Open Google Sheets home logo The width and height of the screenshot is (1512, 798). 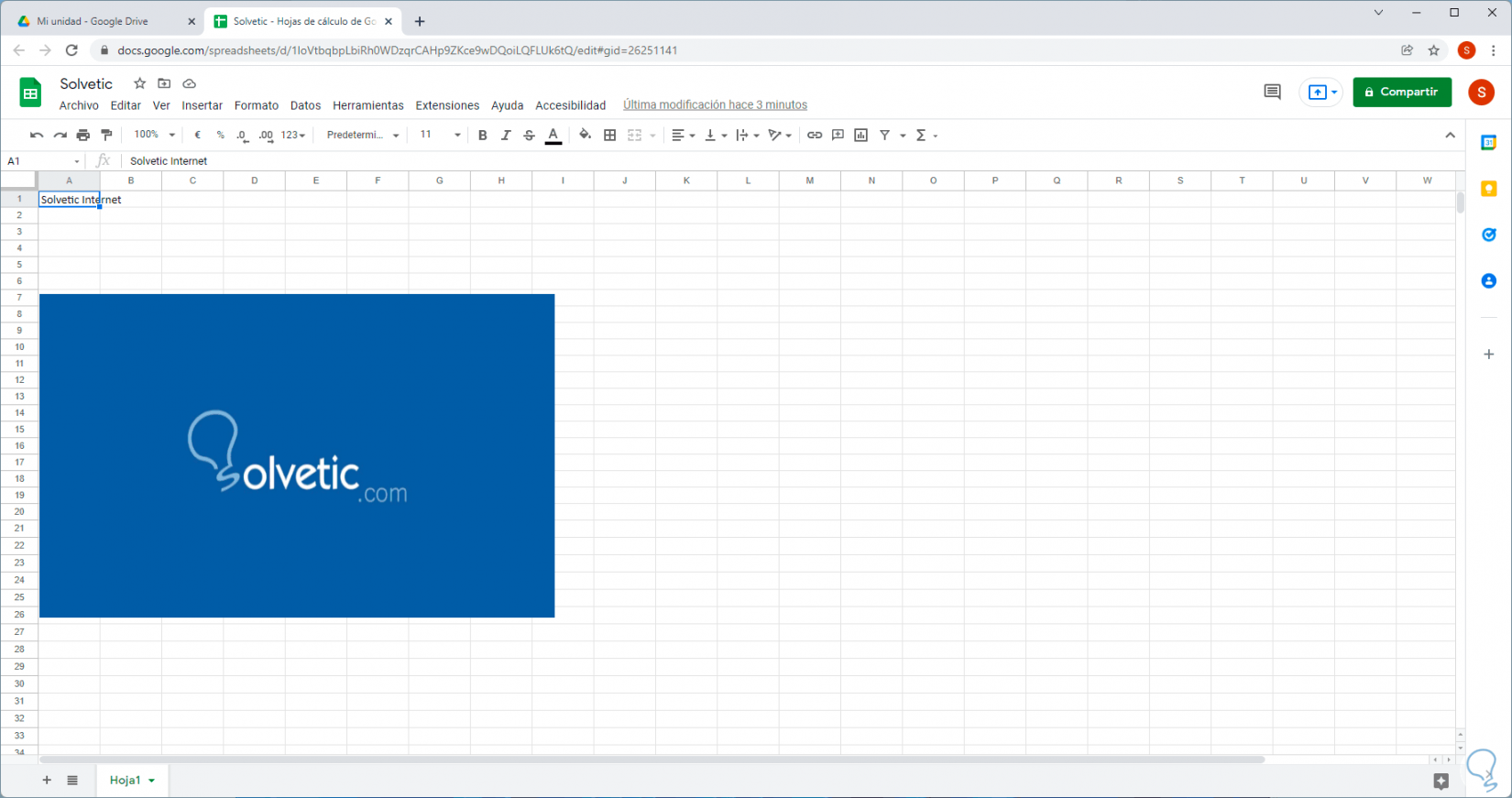pos(30,93)
